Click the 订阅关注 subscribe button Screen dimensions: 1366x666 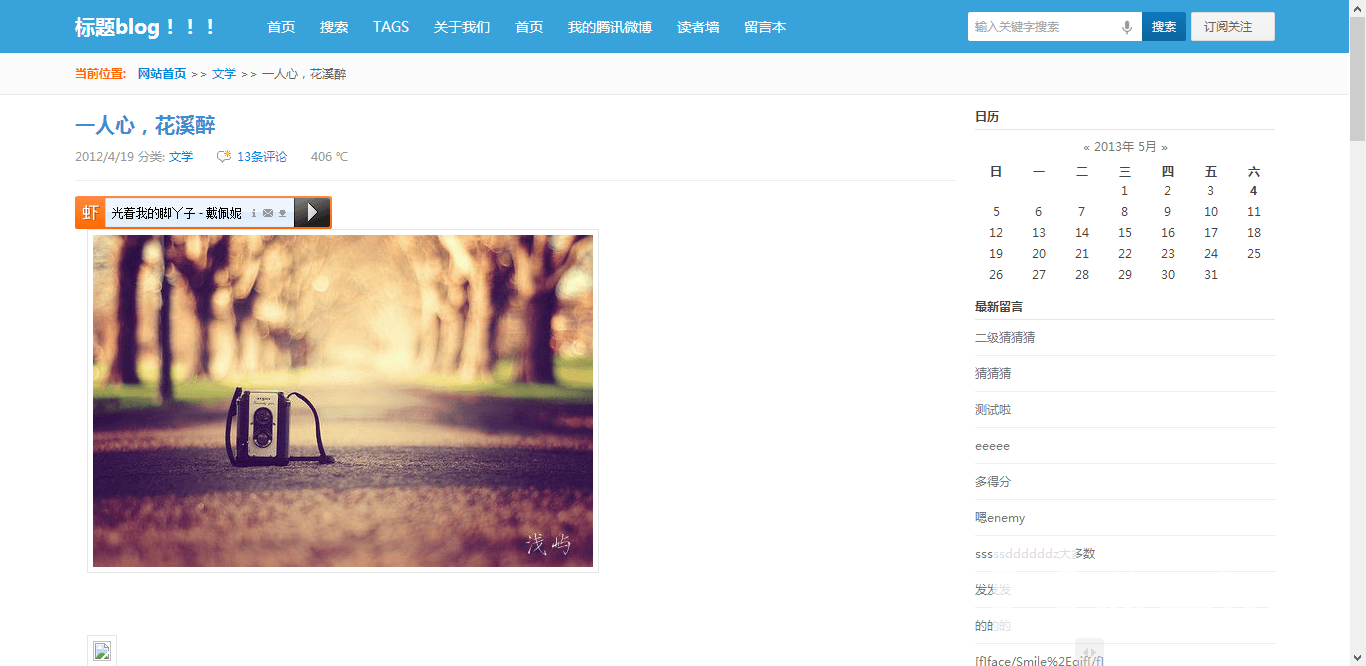pyautogui.click(x=1232, y=27)
